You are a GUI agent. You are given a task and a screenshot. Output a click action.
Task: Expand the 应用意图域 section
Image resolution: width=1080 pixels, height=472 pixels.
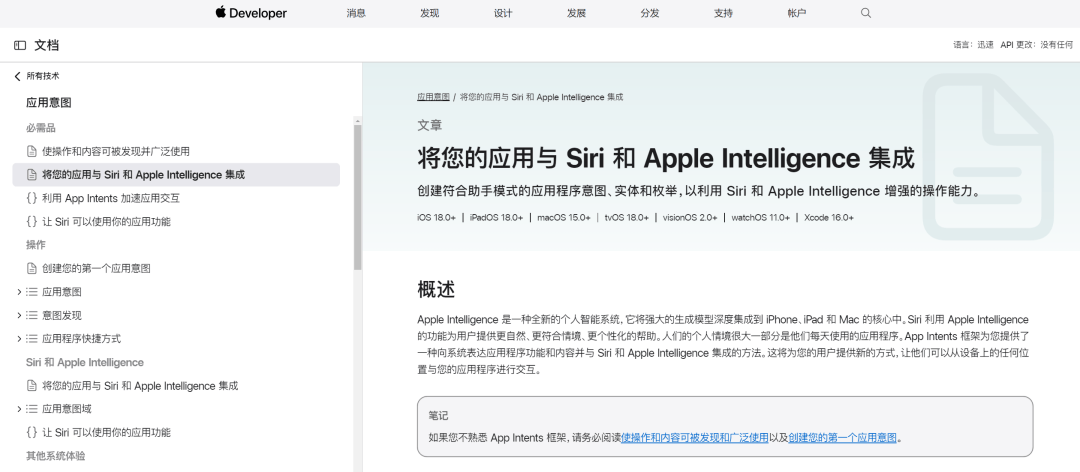[19, 409]
